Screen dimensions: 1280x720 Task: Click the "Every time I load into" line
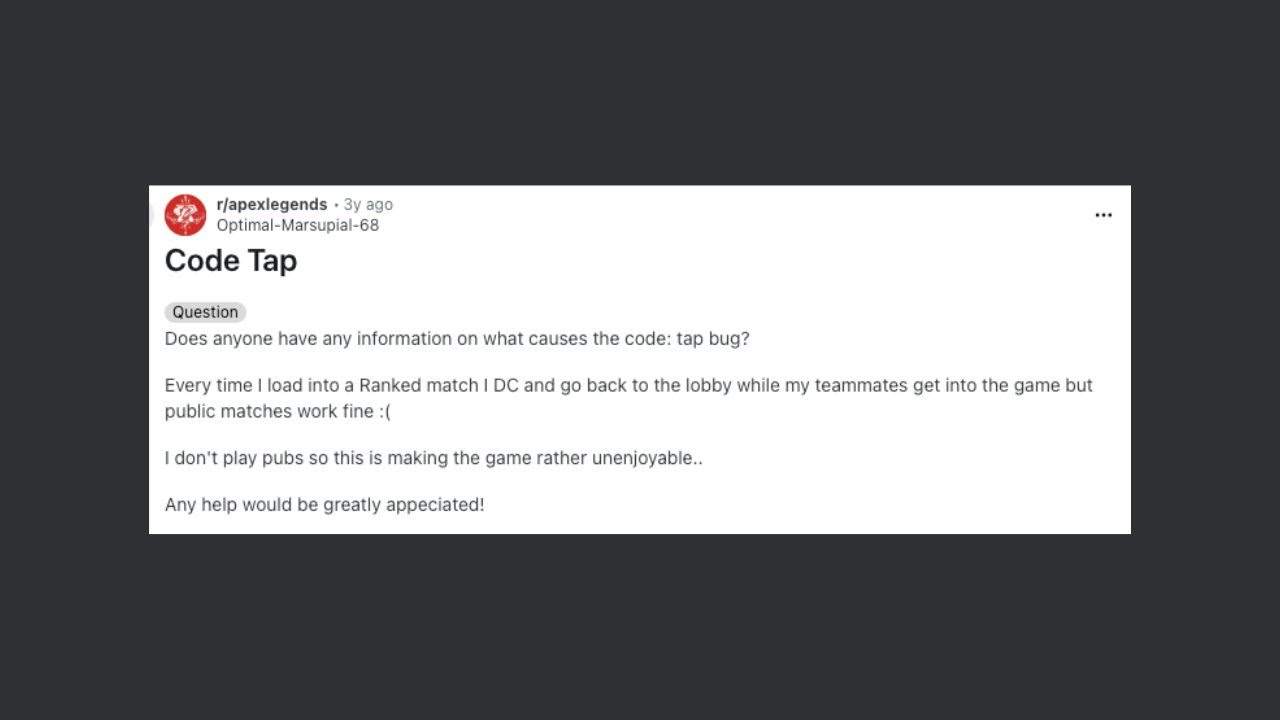tap(629, 385)
